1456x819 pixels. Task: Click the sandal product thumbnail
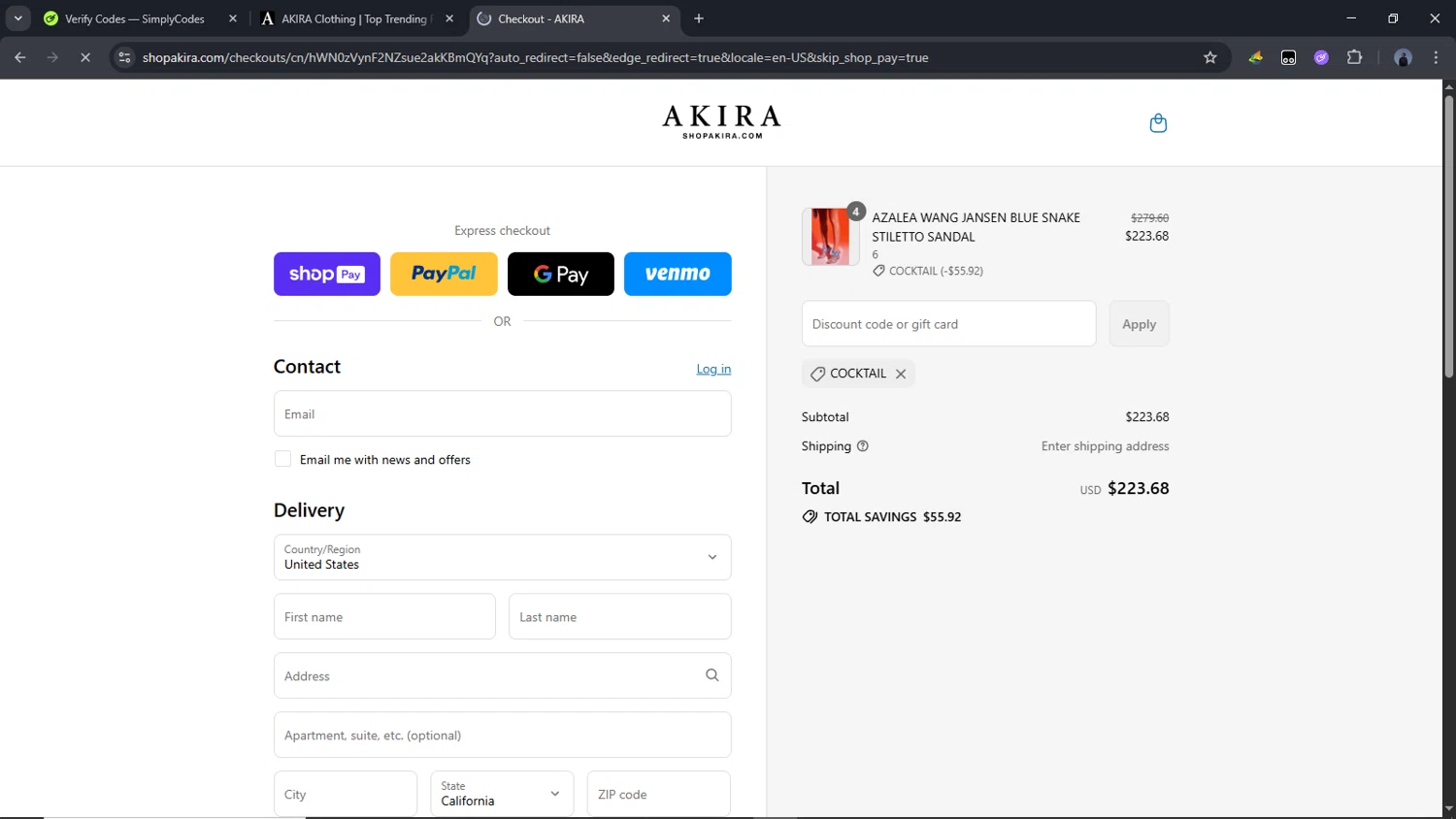[830, 237]
